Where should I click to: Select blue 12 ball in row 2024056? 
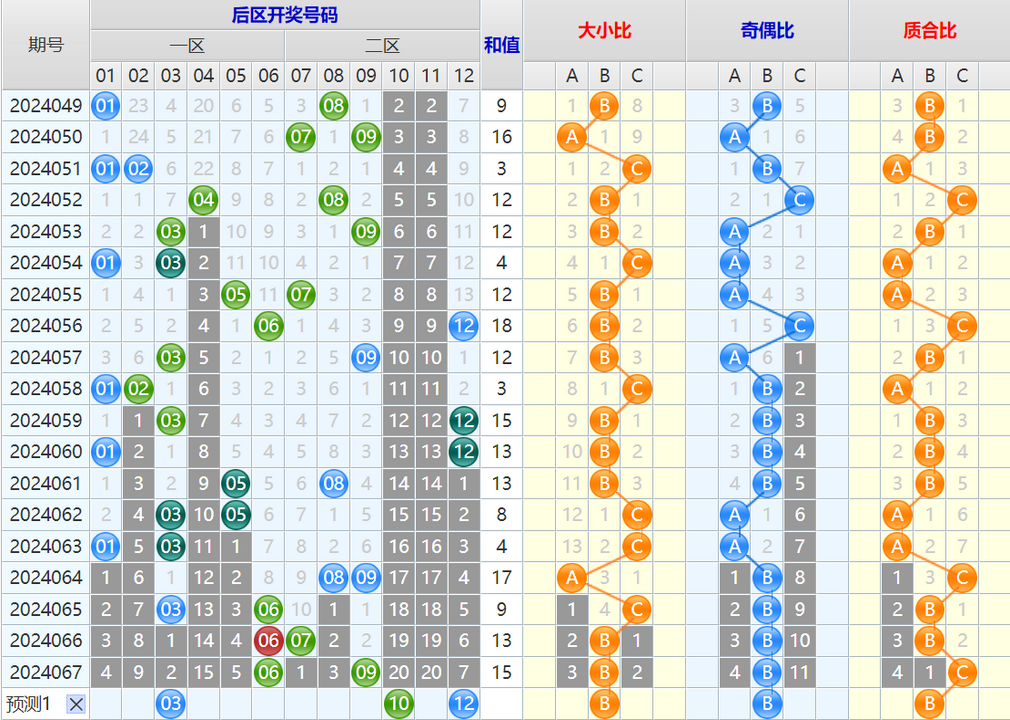[x=464, y=326]
